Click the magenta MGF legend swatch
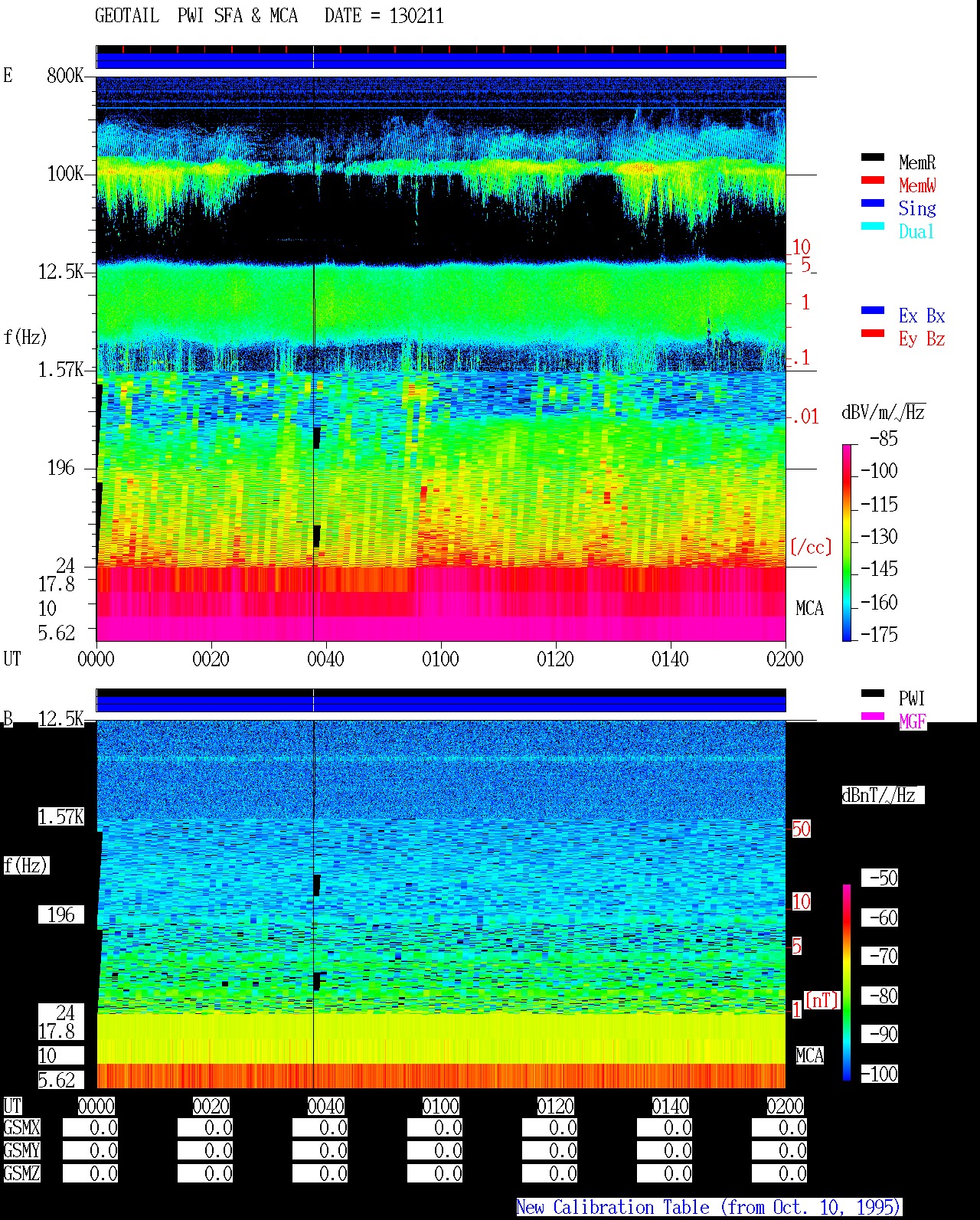The image size is (980, 1220). click(x=873, y=717)
